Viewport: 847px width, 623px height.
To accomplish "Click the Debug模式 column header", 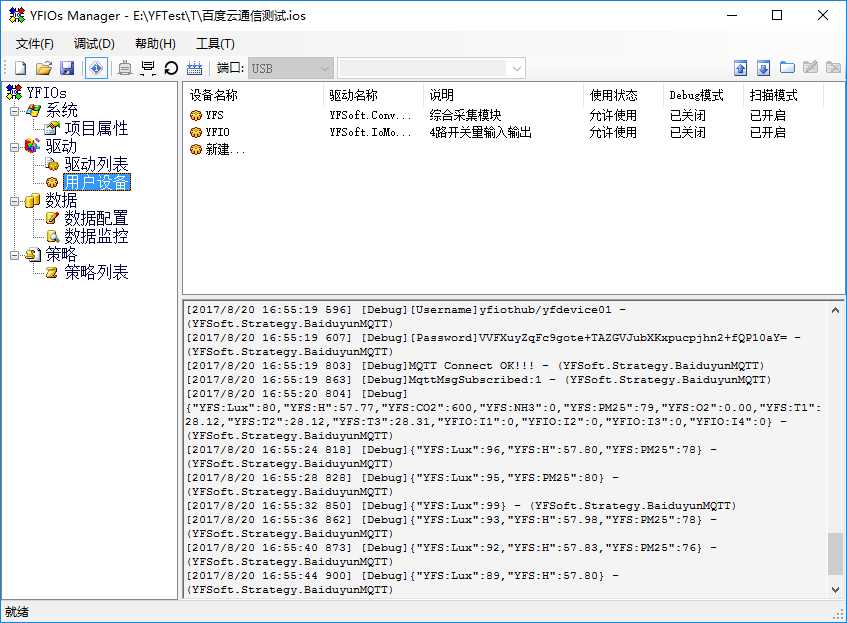I will coord(696,96).
